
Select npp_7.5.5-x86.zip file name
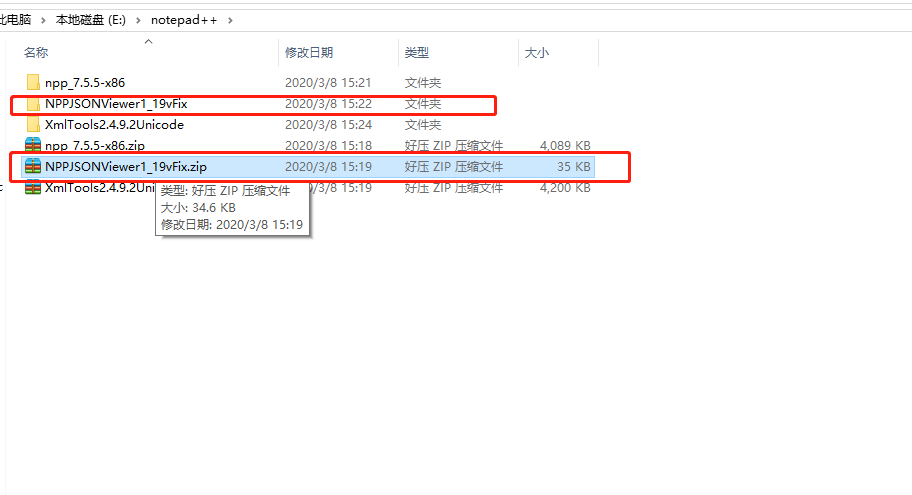[x=95, y=145]
